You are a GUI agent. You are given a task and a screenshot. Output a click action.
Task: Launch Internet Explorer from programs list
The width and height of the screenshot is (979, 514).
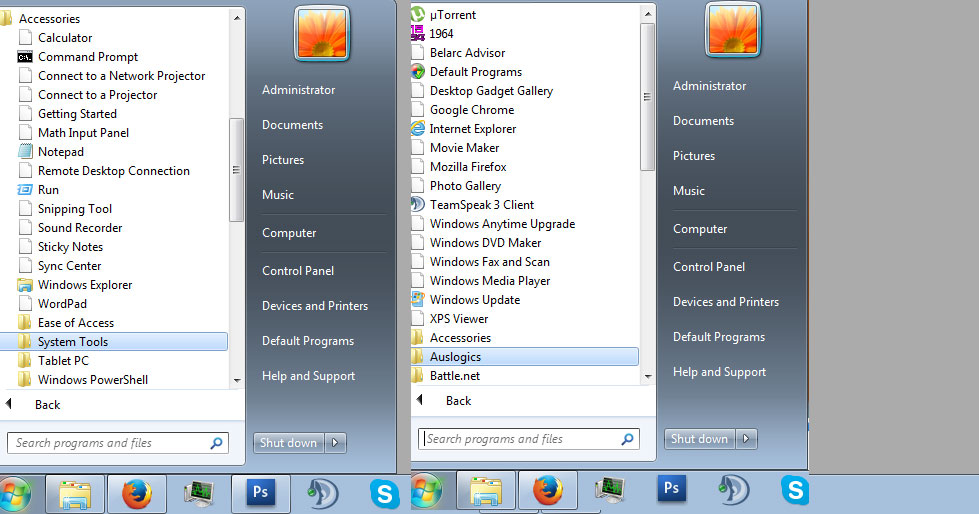(464, 129)
